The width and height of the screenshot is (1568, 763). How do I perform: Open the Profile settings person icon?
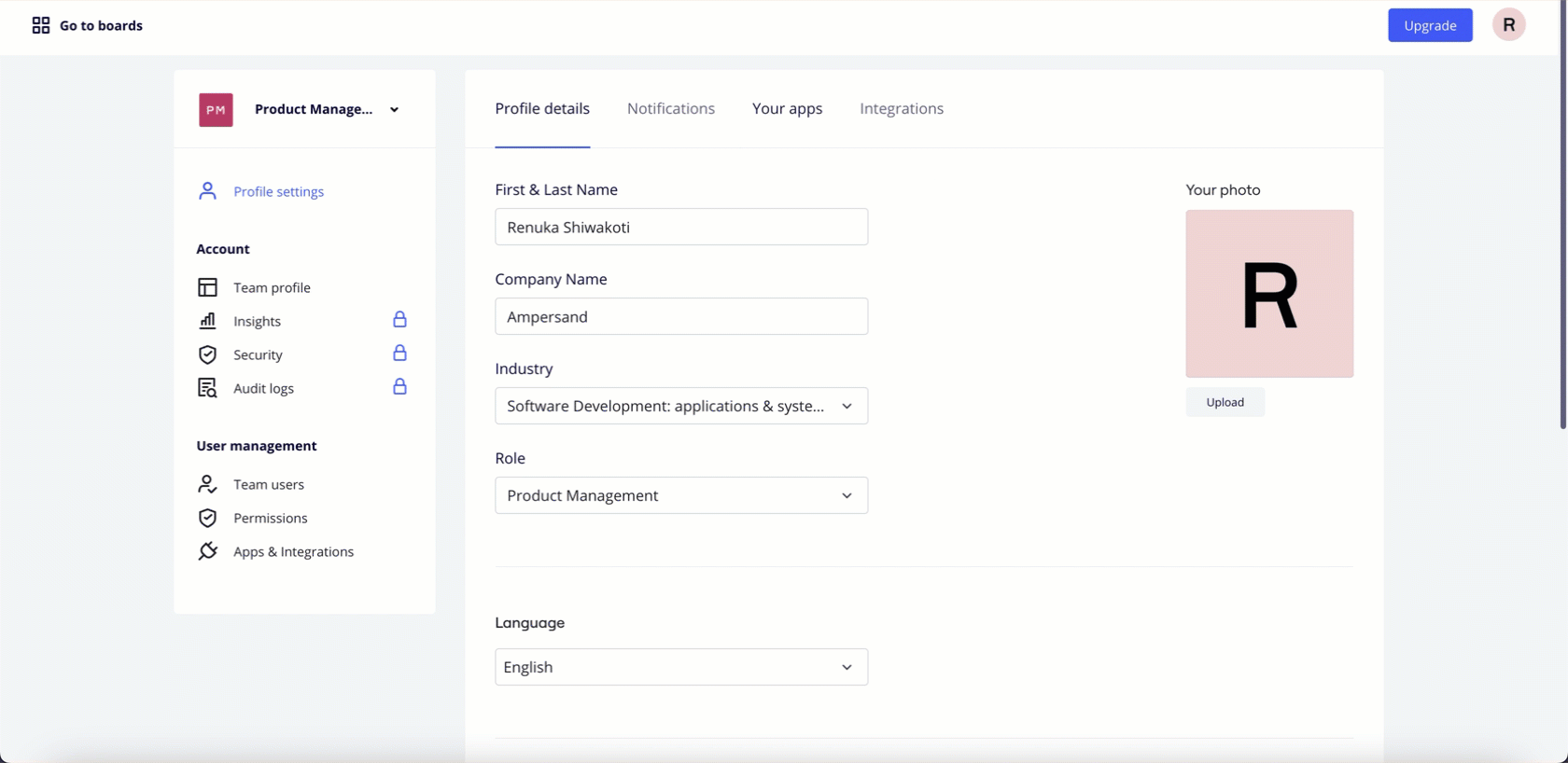(207, 191)
